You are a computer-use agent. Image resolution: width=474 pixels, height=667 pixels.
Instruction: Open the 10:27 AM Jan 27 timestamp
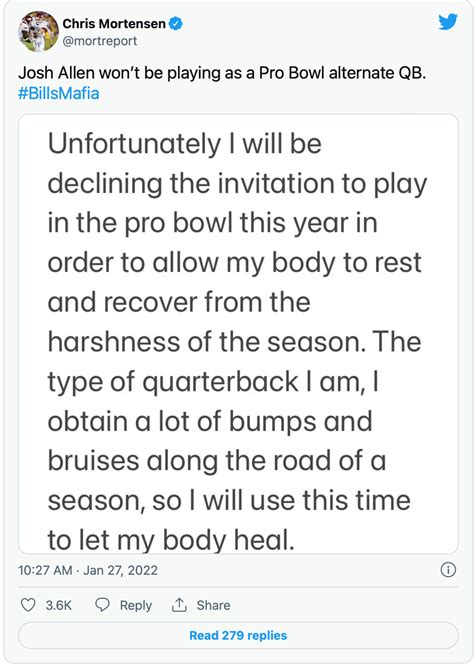(88, 570)
